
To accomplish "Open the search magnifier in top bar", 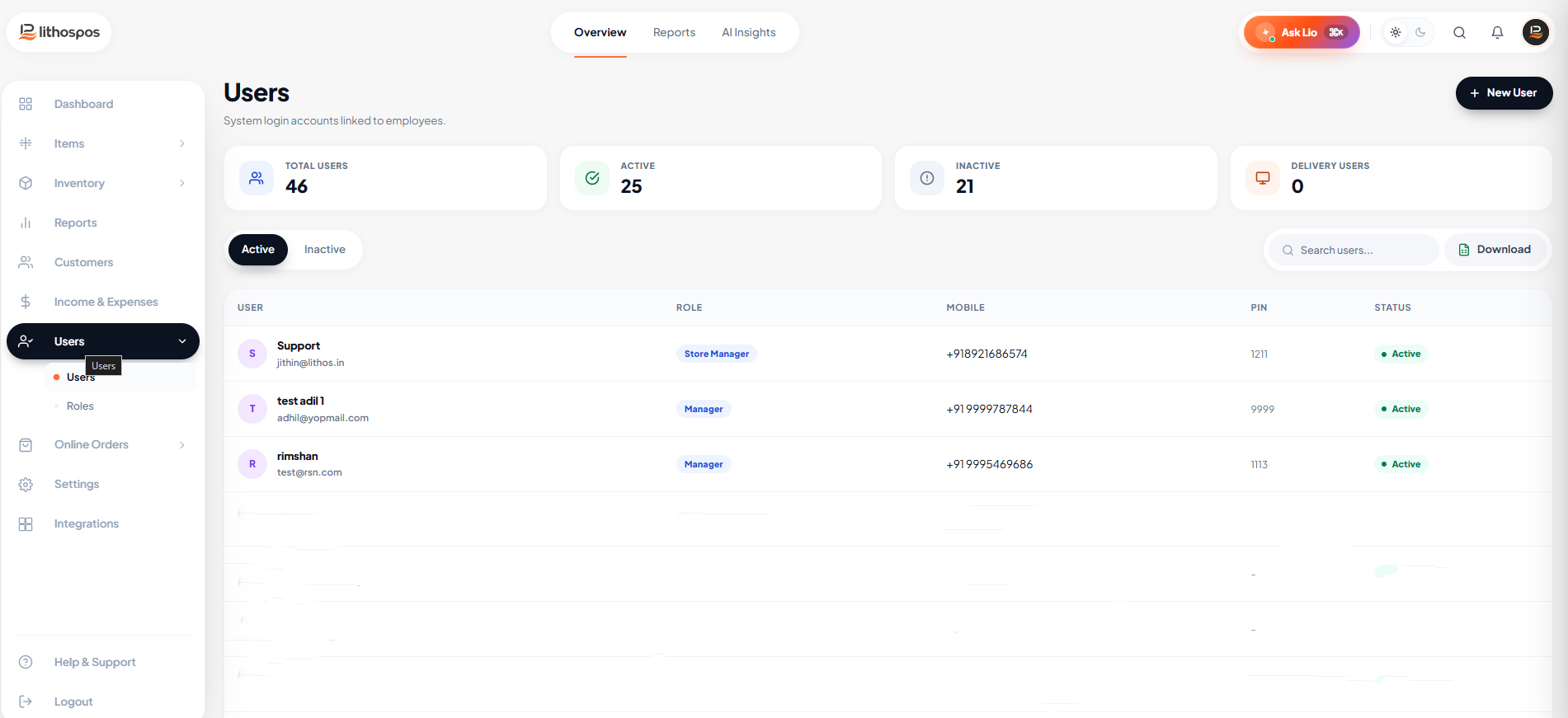I will [1459, 33].
